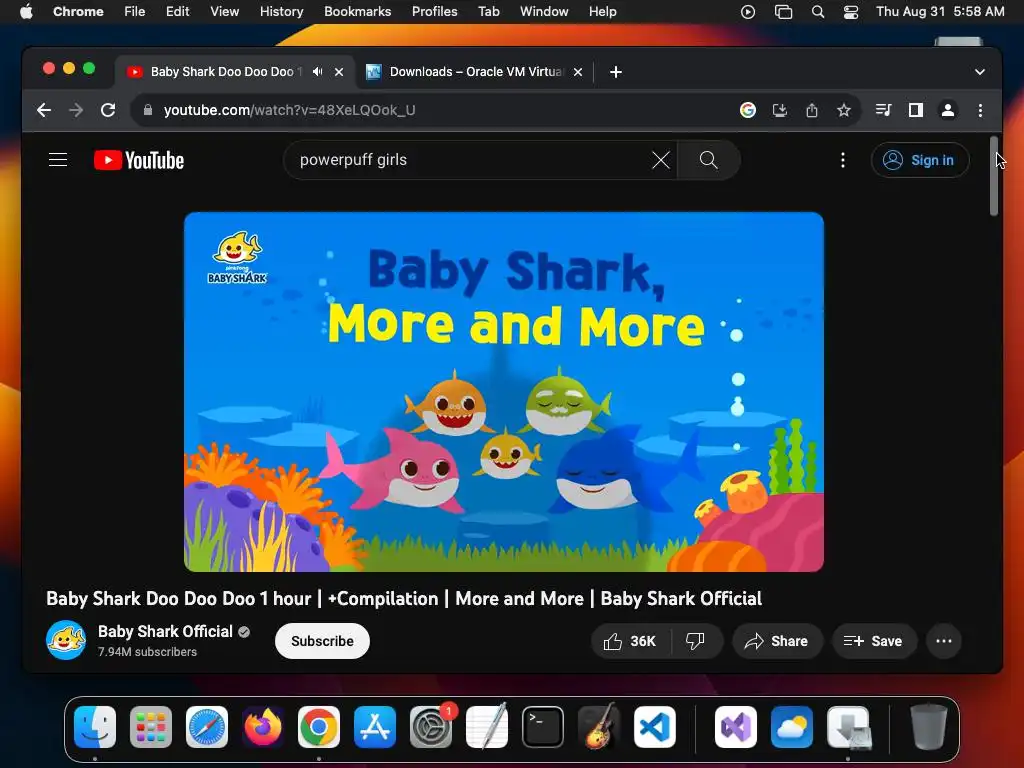The height and width of the screenshot is (768, 1024).
Task: Open the Edit menu
Action: coord(178,12)
